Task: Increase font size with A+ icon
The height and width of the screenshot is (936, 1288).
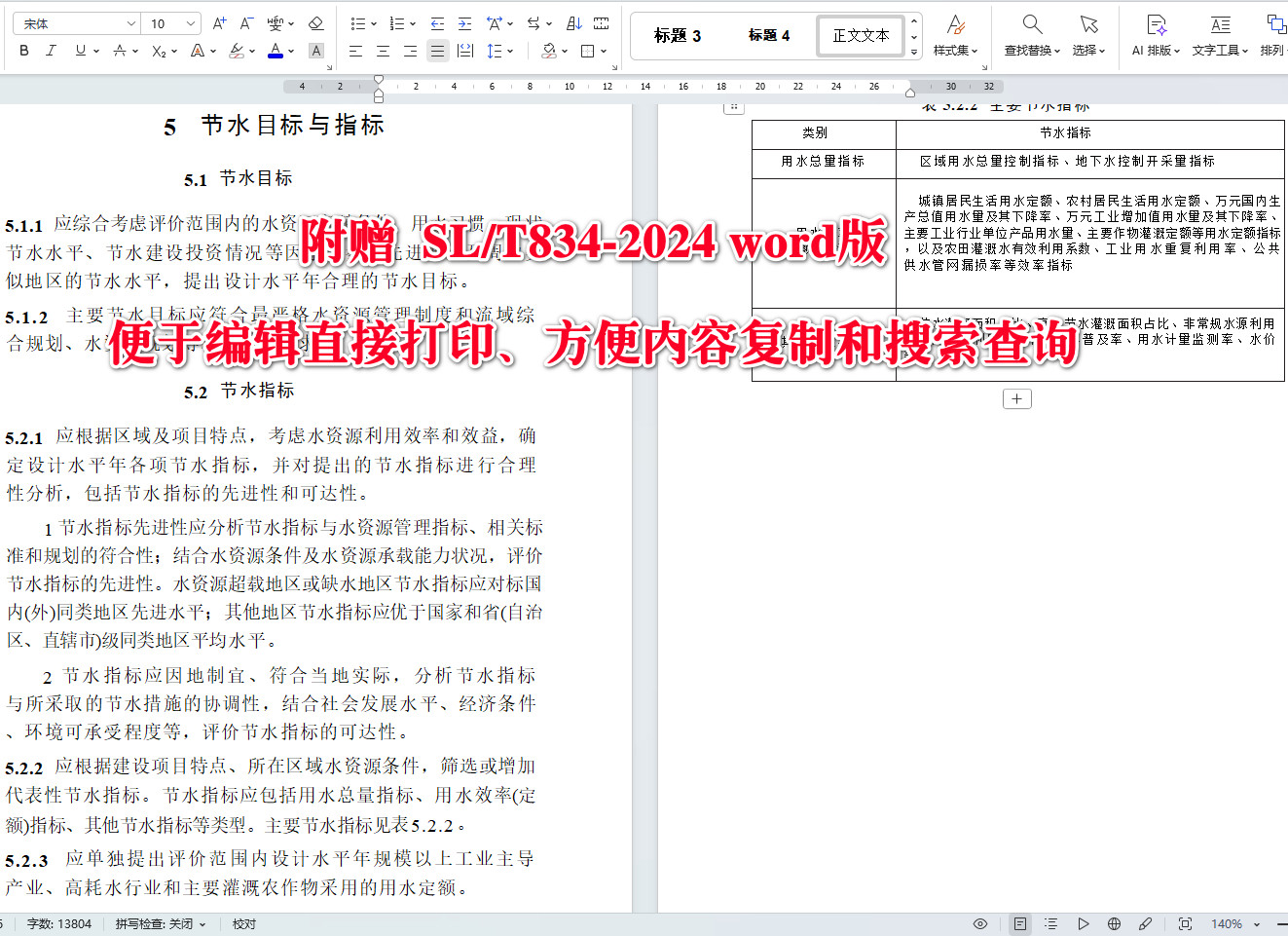Action: click(219, 23)
